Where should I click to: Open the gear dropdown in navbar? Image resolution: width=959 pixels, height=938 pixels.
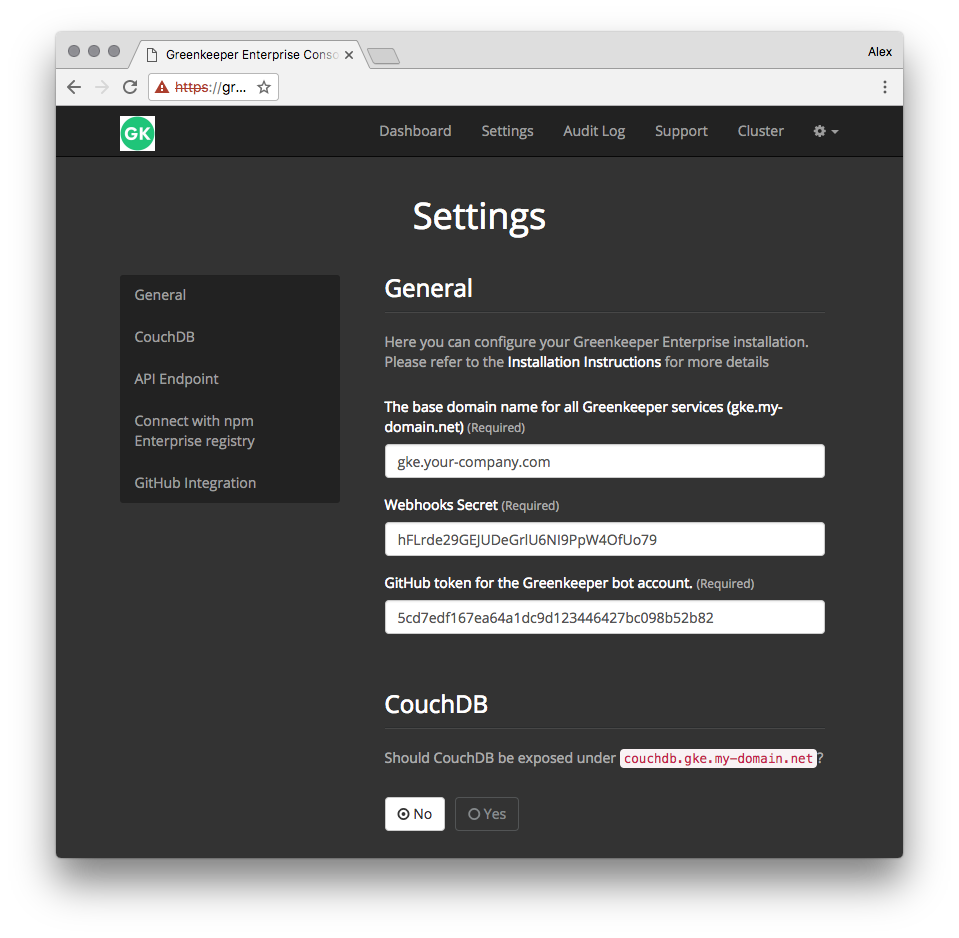pyautogui.click(x=826, y=131)
